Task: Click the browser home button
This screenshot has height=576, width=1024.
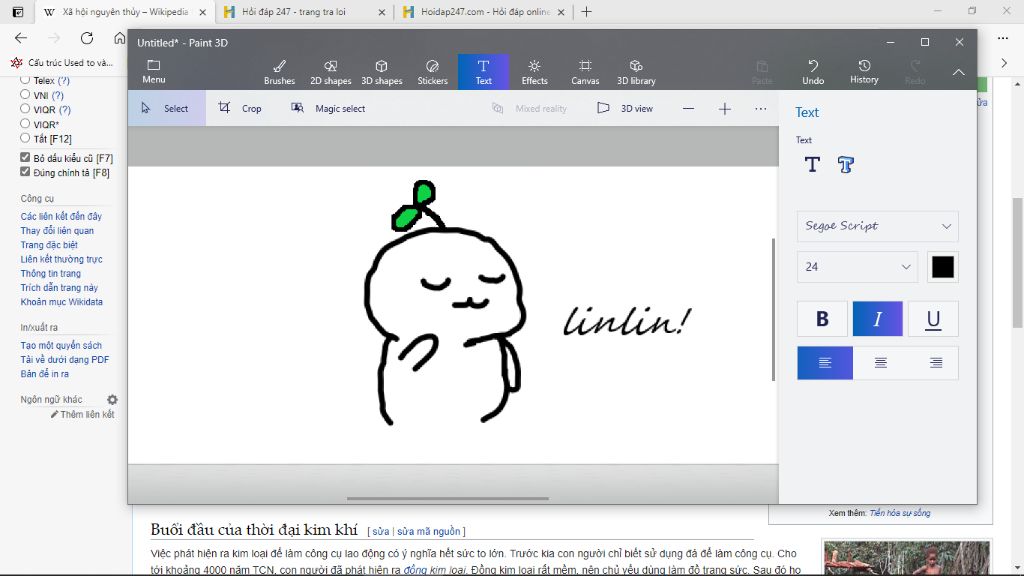Action: click(120, 38)
